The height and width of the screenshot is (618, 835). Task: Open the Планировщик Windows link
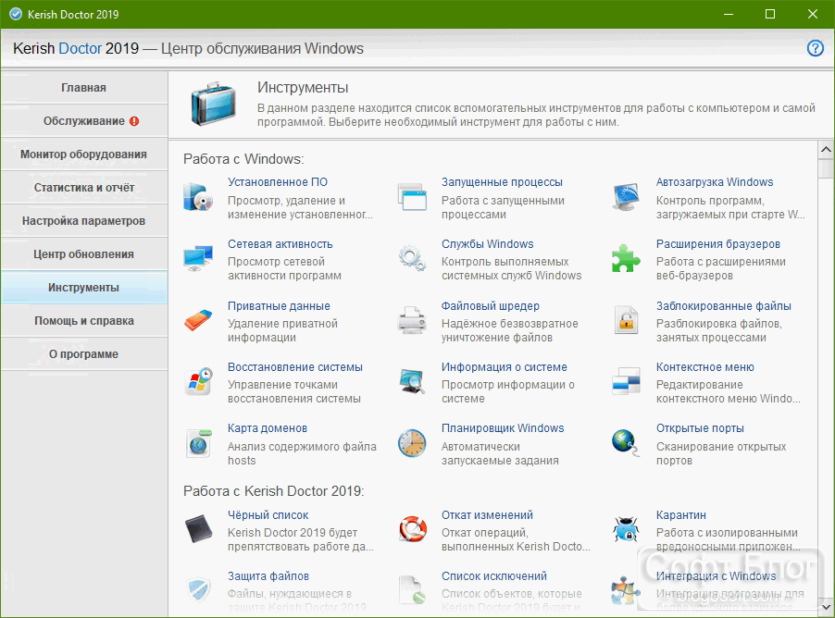coord(503,429)
